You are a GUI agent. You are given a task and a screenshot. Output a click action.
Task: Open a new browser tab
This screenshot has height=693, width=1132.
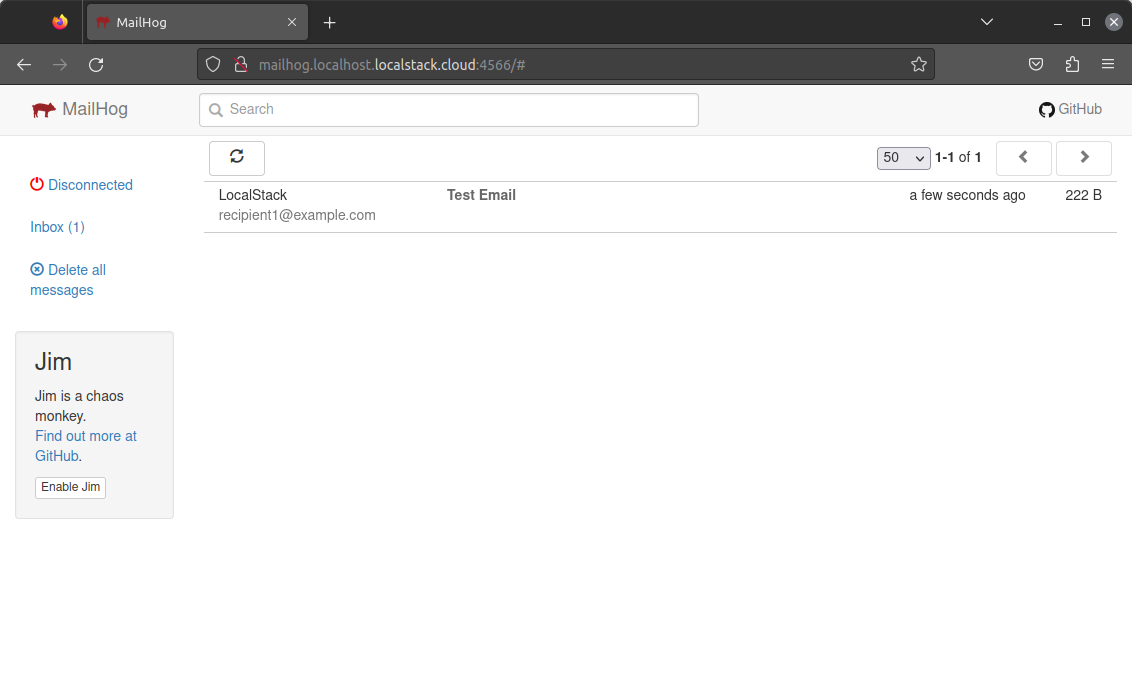point(330,21)
